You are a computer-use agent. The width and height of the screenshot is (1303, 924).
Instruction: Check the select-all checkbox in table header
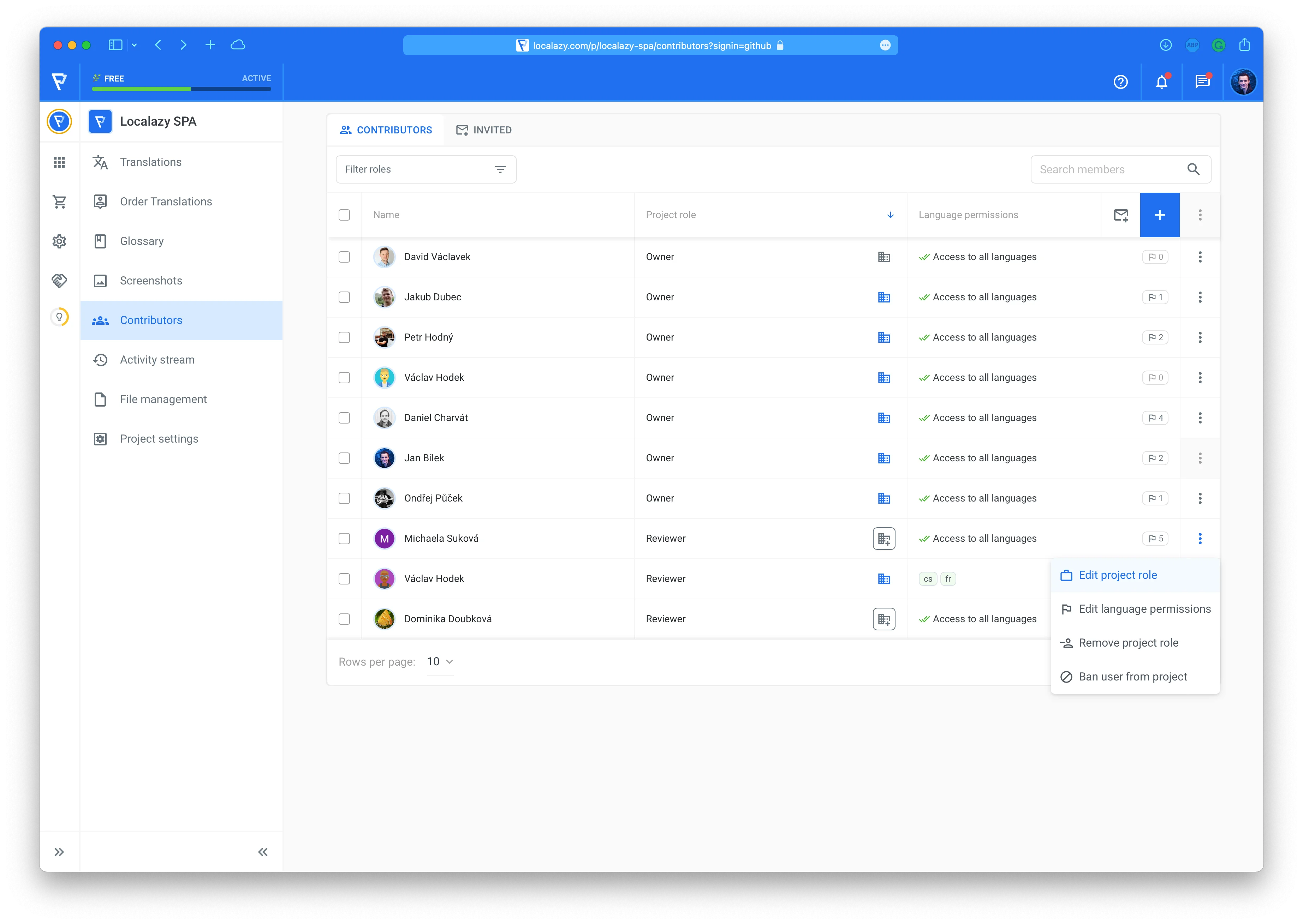point(344,215)
